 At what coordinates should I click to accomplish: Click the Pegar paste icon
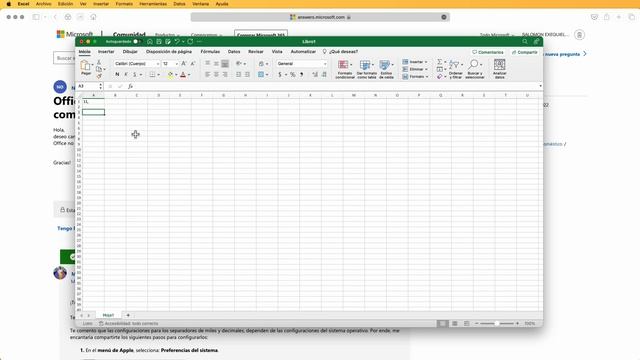tap(85, 65)
